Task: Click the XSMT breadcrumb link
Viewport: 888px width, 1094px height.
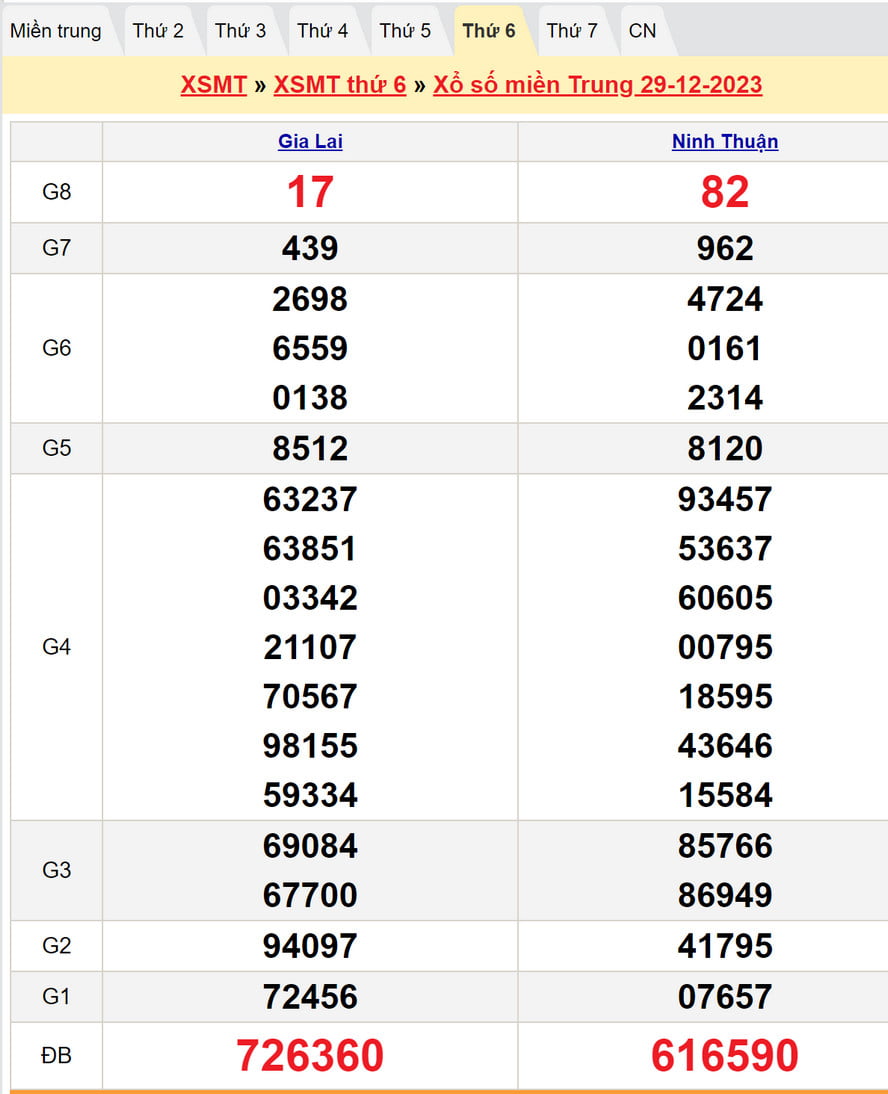Action: click(x=213, y=84)
